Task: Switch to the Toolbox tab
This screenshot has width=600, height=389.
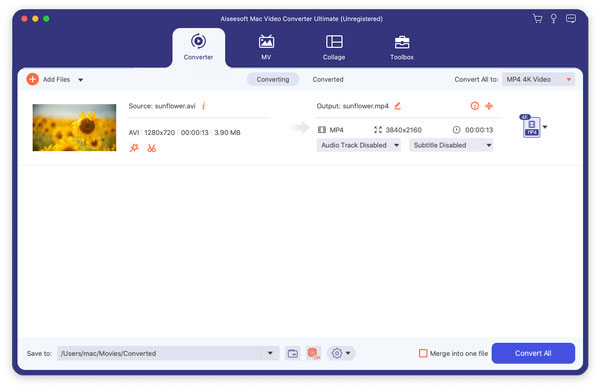Action: point(402,47)
